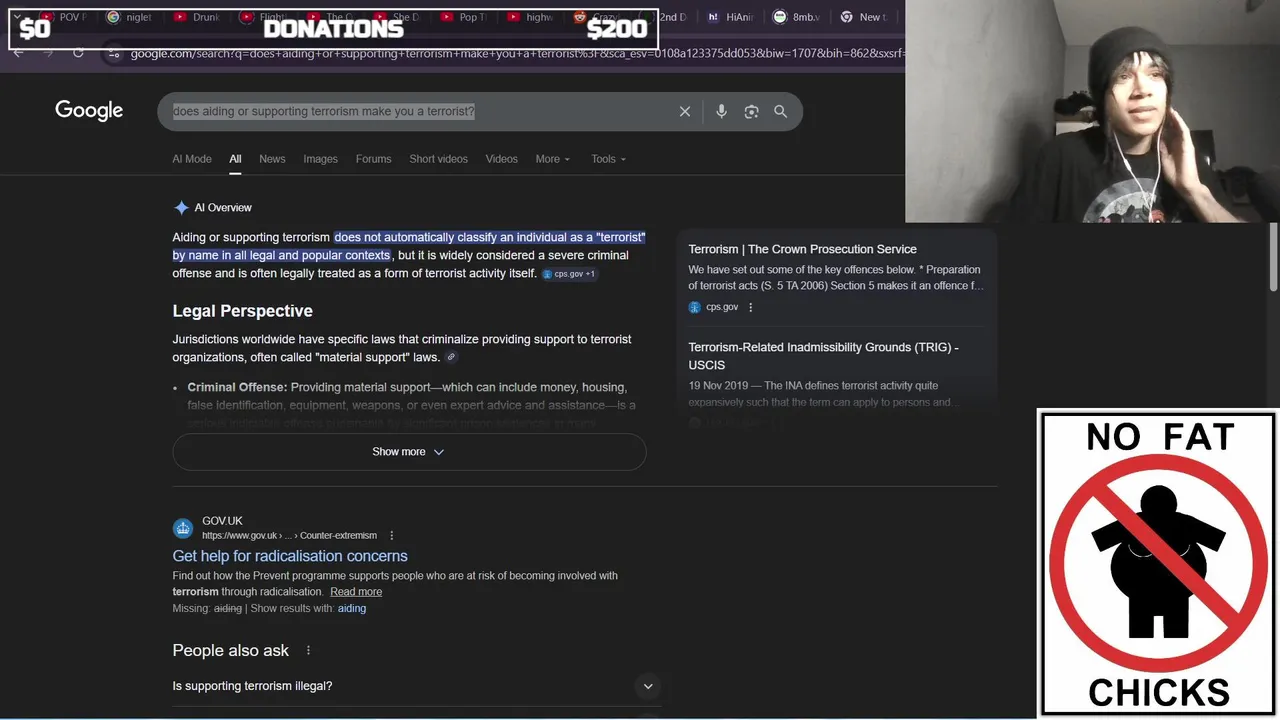Click the Google logo
This screenshot has height=720, width=1280.
(x=89, y=111)
